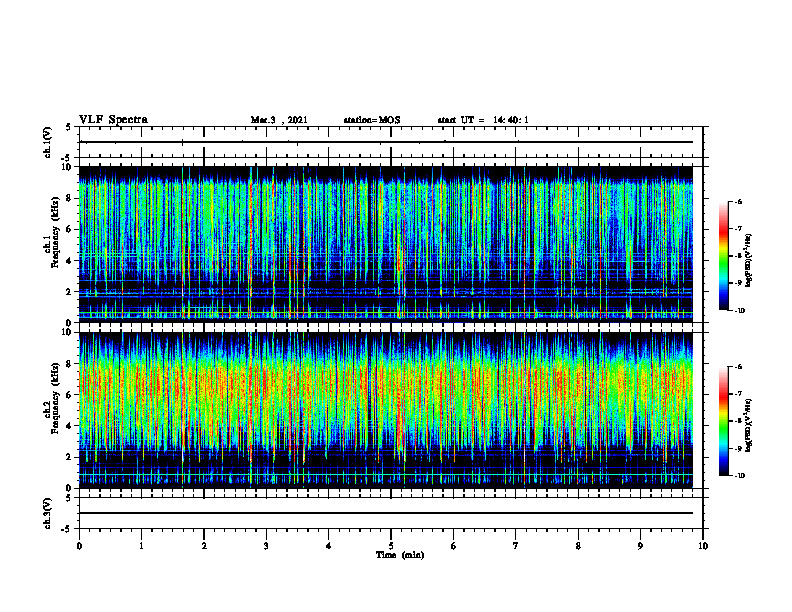792x612 pixels.
Task: Click the ch.1 PSD color bar
Action: click(723, 256)
